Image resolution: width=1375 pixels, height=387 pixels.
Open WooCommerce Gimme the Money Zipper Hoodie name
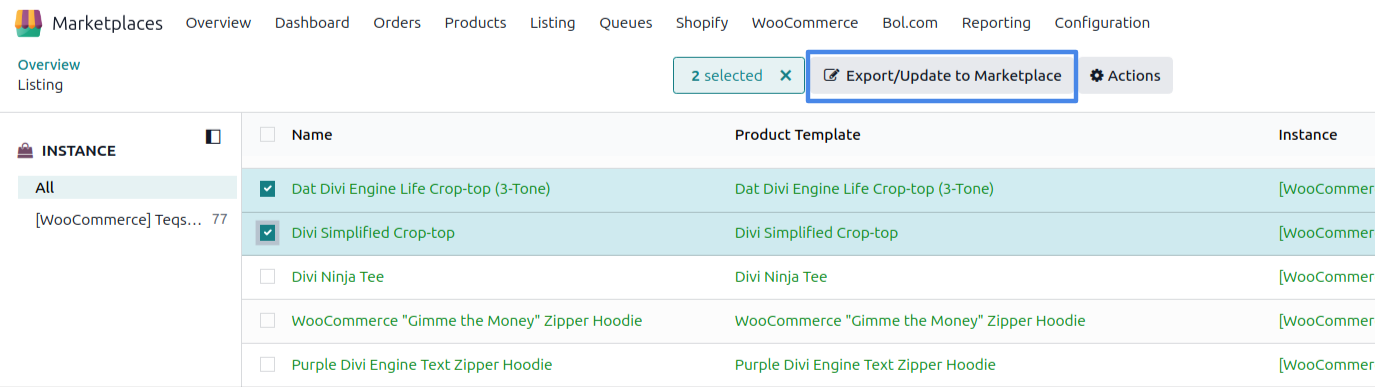[467, 321]
